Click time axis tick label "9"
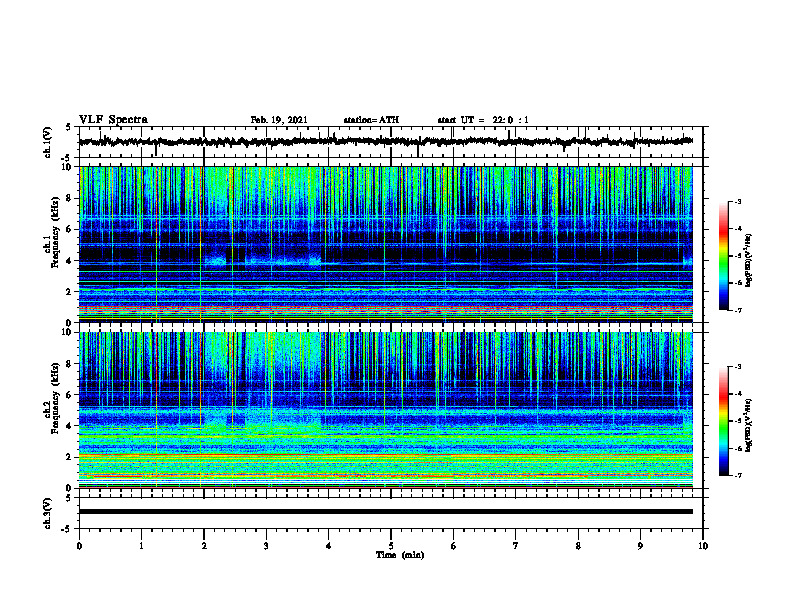Viewport: 792px width, 612px height. coord(640,546)
